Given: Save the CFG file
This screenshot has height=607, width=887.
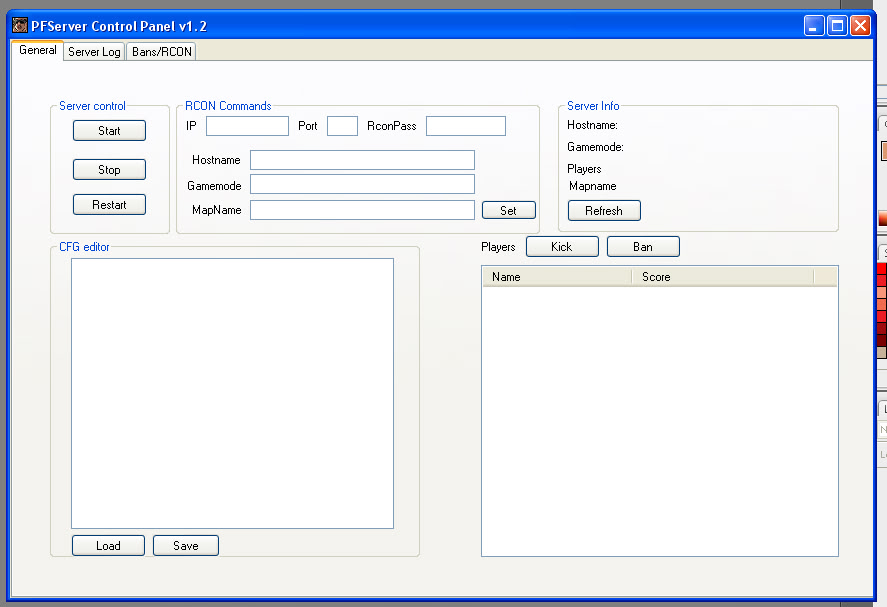Looking at the screenshot, I should click(186, 545).
